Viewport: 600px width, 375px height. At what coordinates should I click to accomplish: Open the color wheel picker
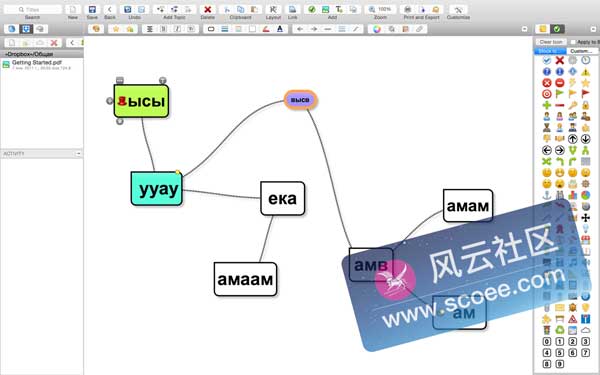click(x=377, y=29)
